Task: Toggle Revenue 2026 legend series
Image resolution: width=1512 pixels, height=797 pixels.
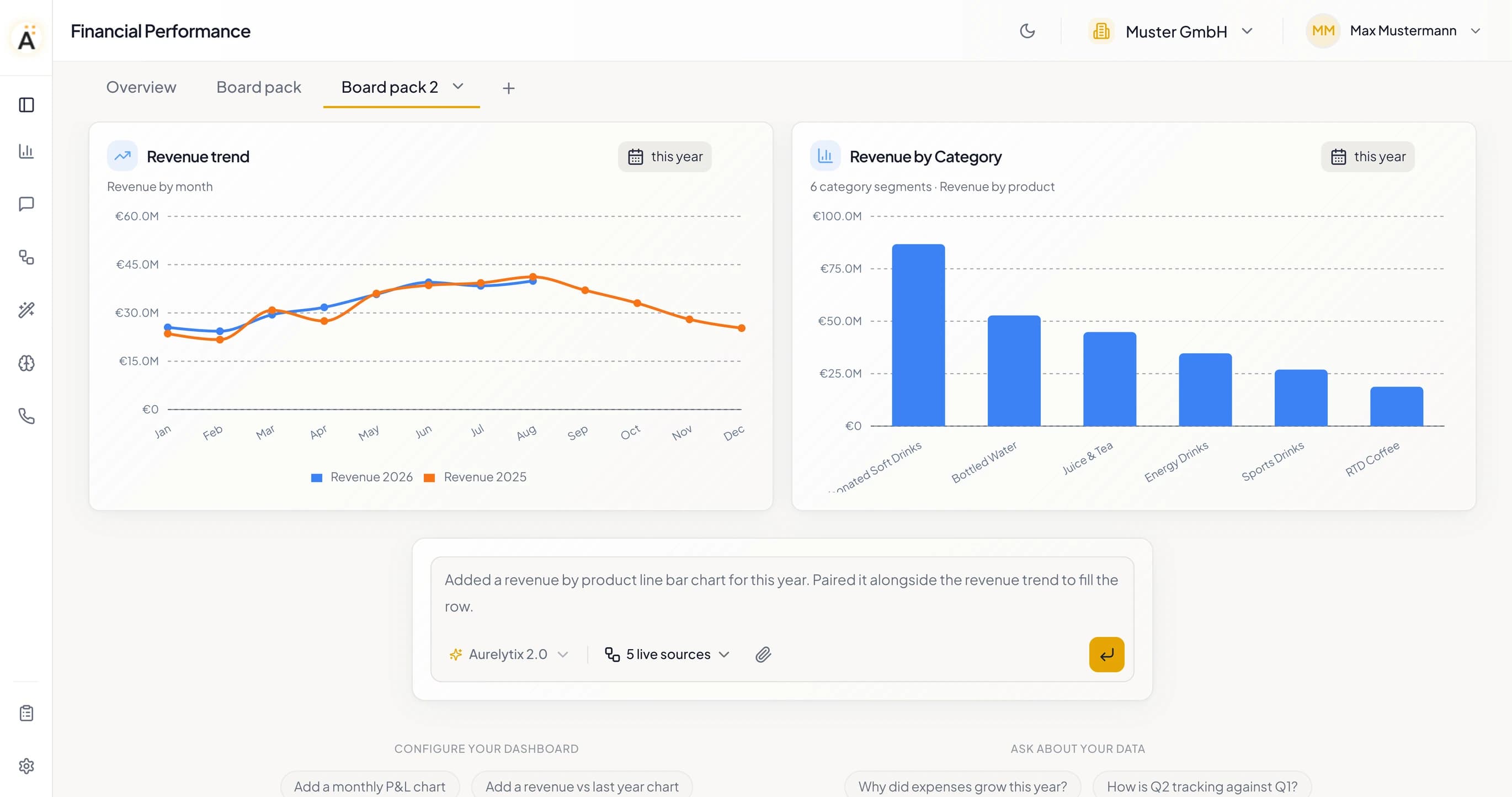Action: (361, 477)
